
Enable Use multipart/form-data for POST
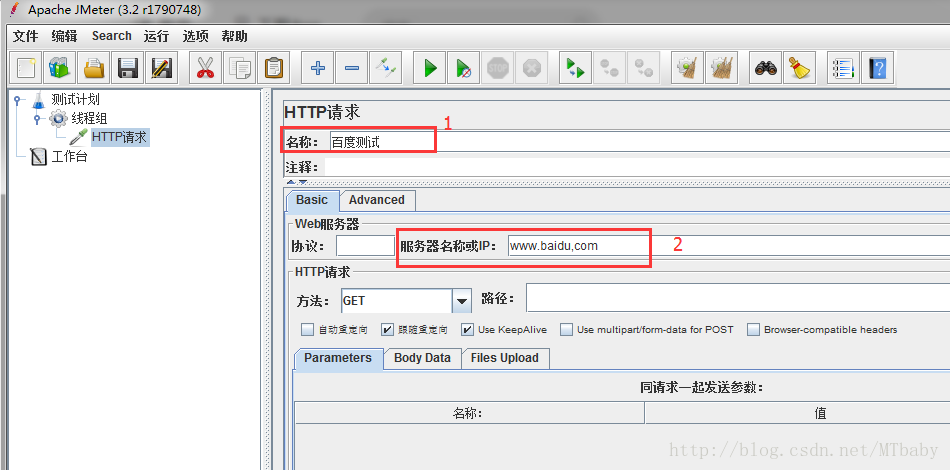(566, 329)
